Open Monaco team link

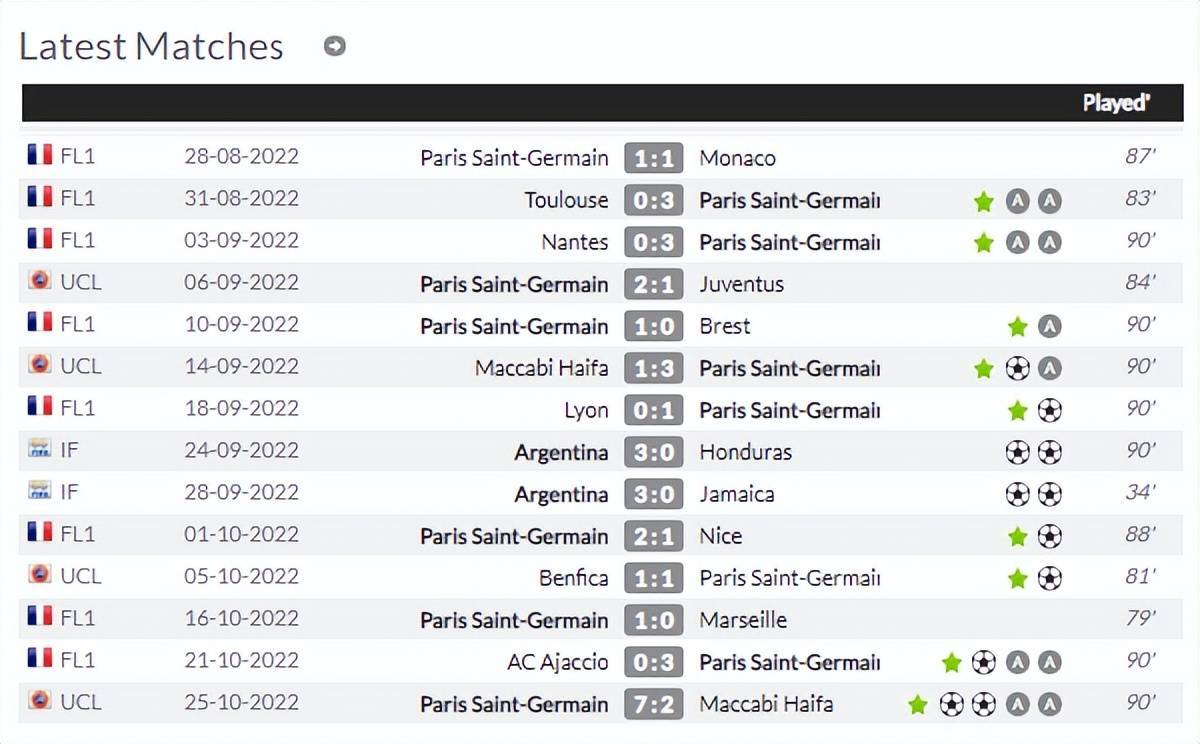click(x=737, y=158)
